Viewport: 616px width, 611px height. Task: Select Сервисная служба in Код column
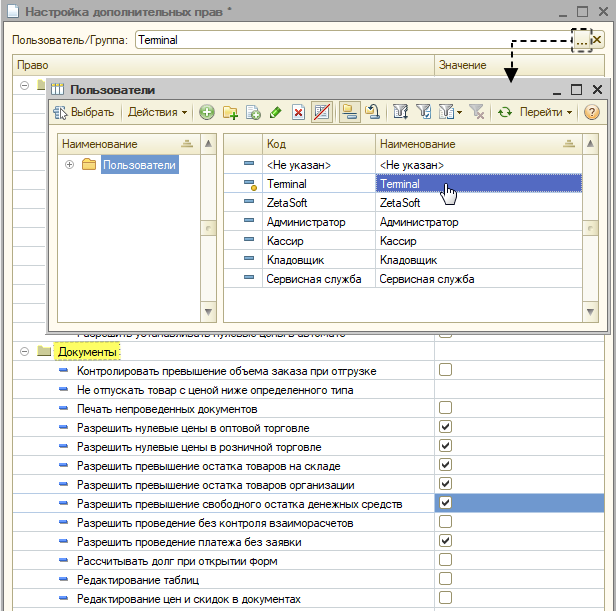[319, 279]
